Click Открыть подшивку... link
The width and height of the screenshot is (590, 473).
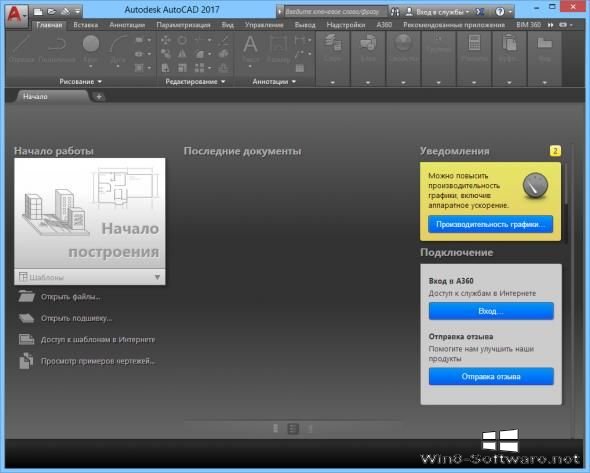tap(76, 318)
